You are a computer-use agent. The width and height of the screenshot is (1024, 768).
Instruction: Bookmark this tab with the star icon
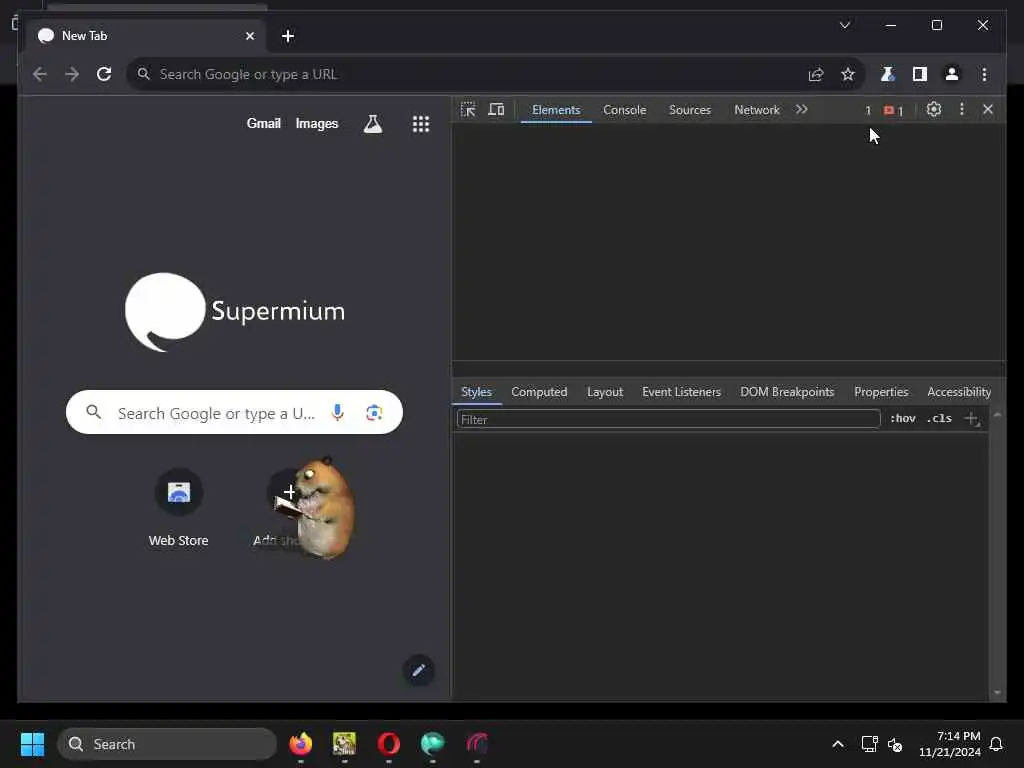[x=848, y=74]
